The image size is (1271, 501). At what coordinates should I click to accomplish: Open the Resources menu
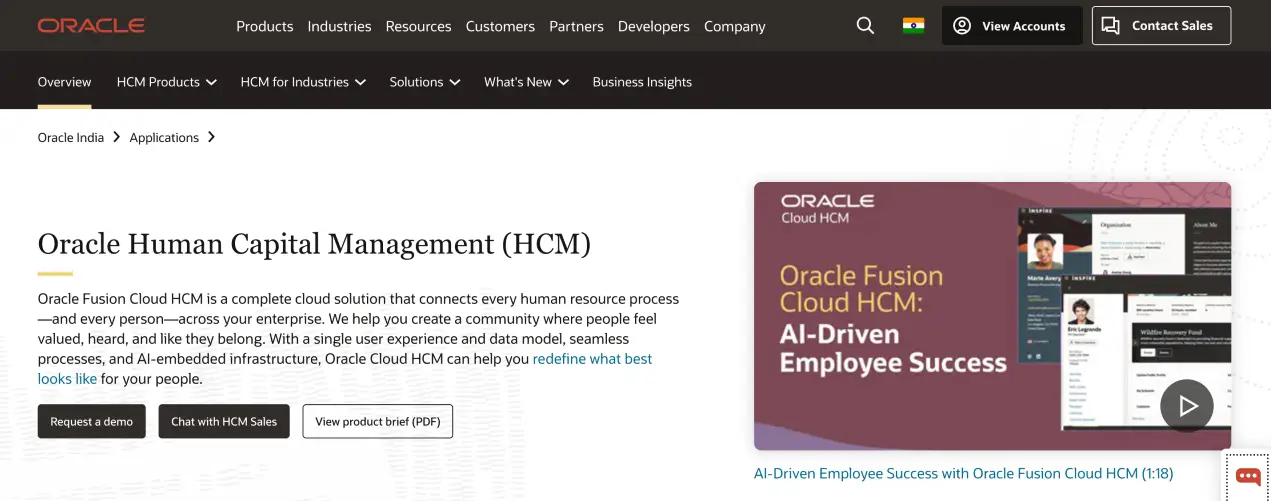(418, 26)
